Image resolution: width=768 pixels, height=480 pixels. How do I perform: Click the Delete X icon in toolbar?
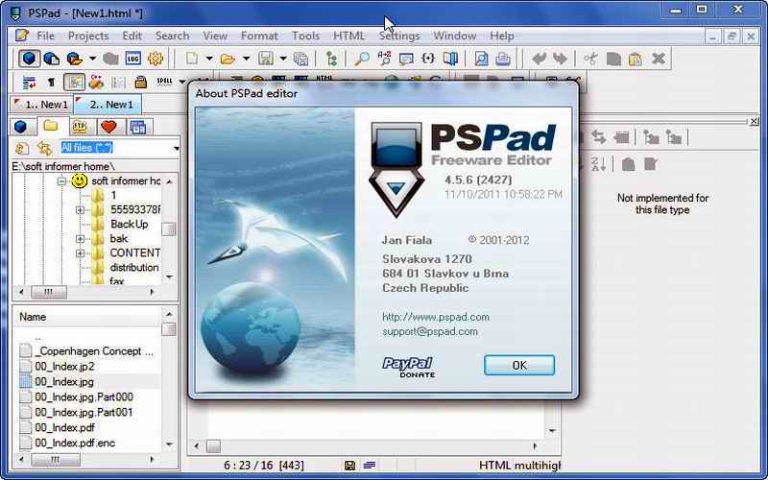click(658, 59)
